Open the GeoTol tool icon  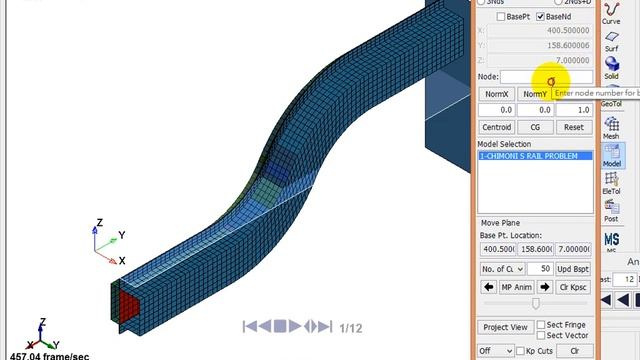[x=611, y=97]
